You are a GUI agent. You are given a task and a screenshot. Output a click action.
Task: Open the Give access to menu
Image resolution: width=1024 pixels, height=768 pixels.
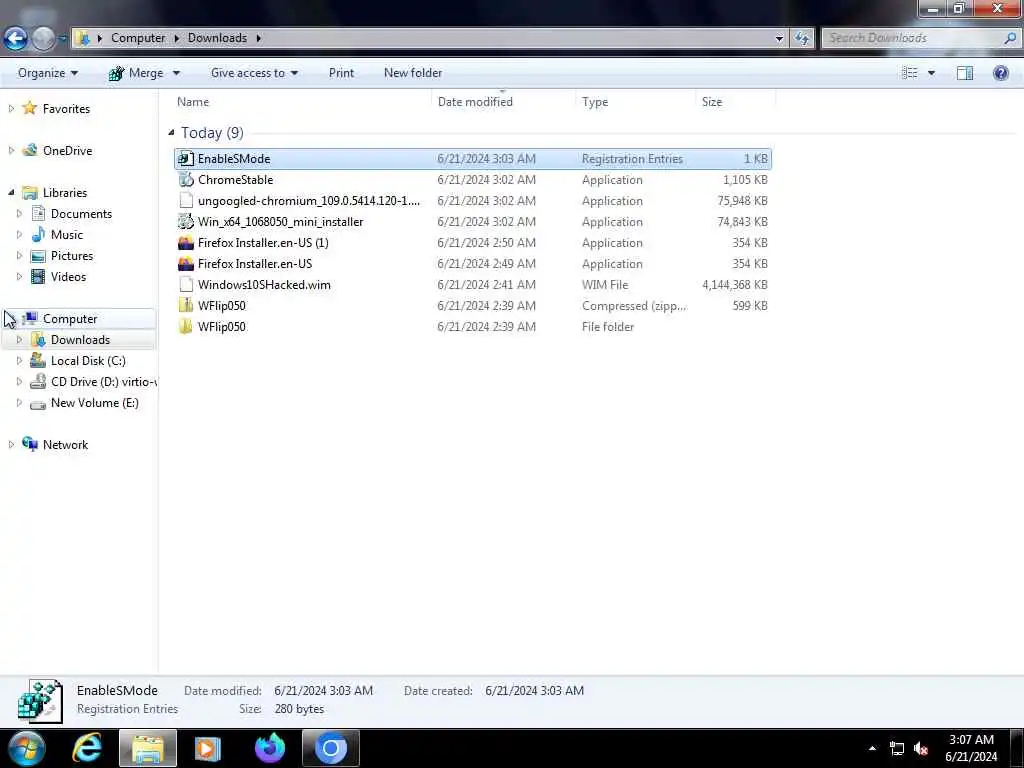pyautogui.click(x=254, y=73)
